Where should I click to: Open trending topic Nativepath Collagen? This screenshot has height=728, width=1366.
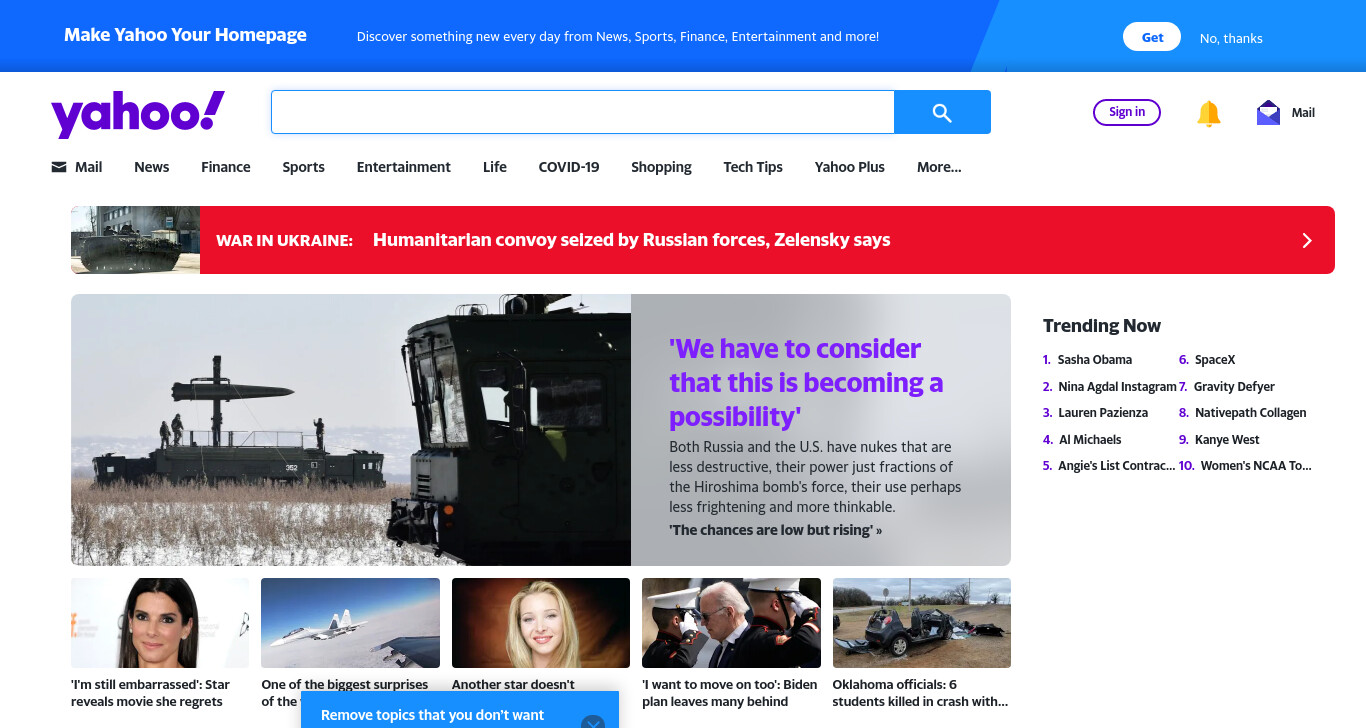tap(1250, 413)
